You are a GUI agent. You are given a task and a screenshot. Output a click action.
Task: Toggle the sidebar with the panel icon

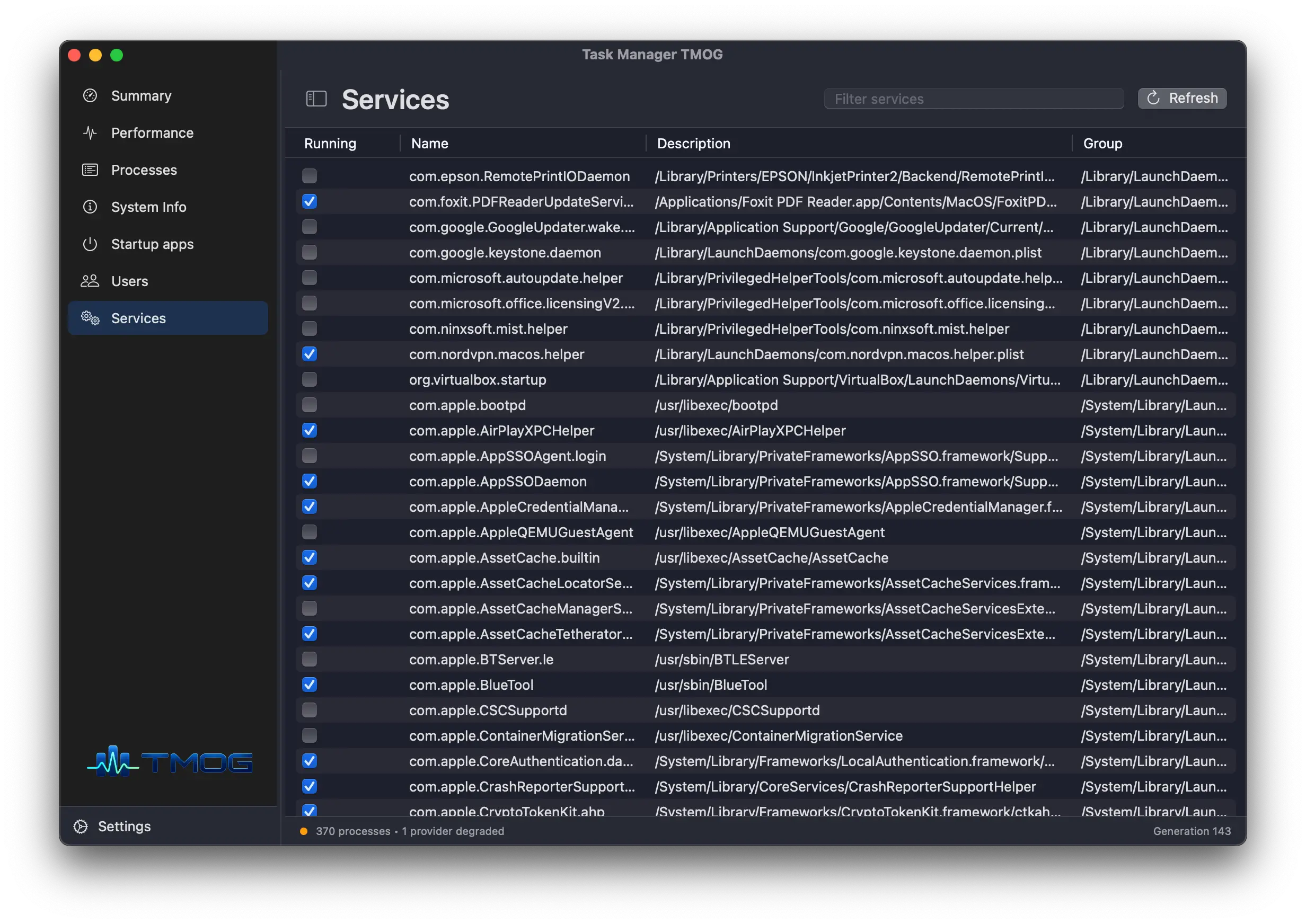pos(316,99)
